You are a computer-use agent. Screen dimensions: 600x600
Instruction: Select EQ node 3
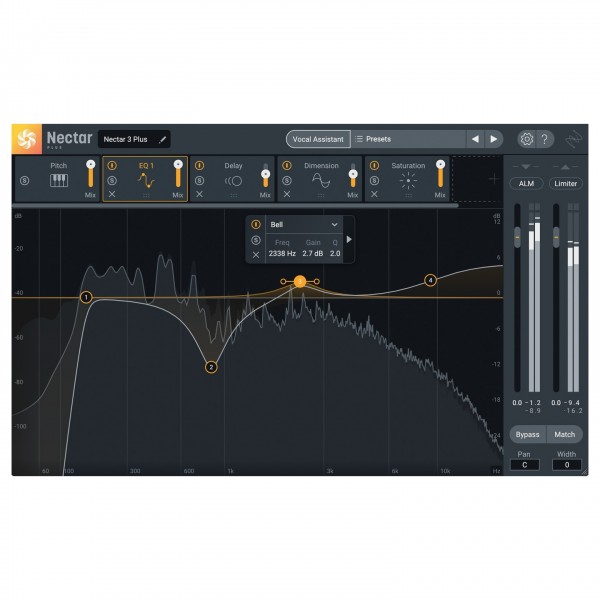pos(300,282)
